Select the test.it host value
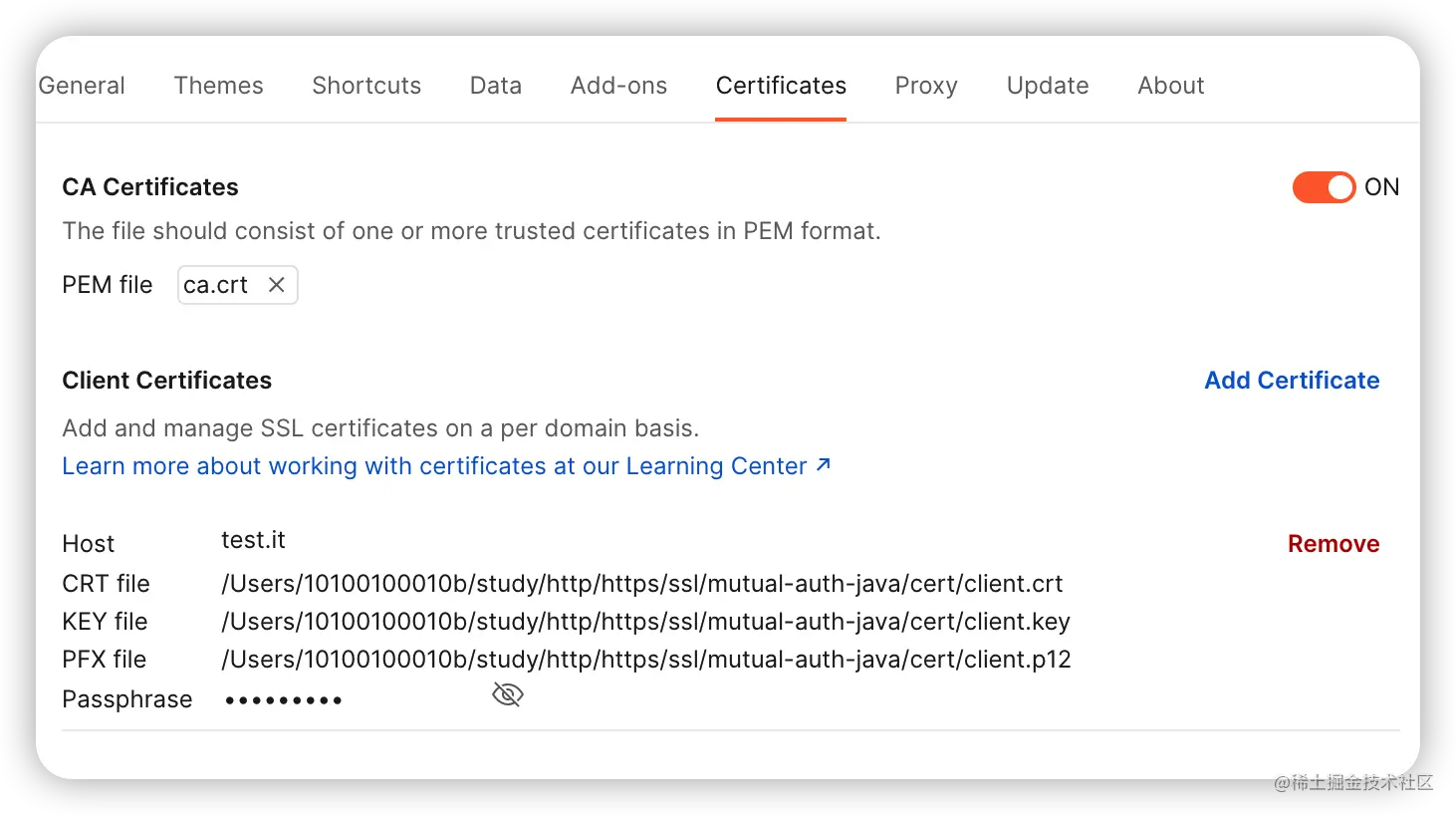 pyautogui.click(x=253, y=540)
